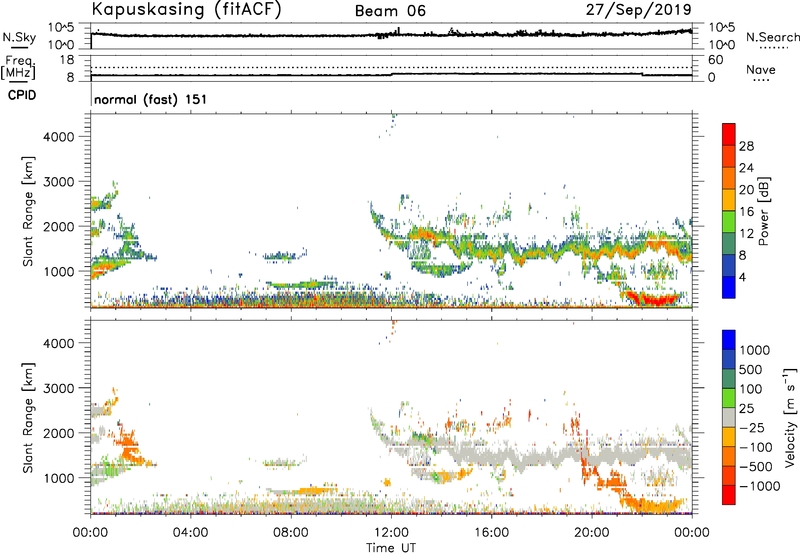This screenshot has height=554, width=800.
Task: Select the text normal (fast) 151
Action: [x=151, y=99]
